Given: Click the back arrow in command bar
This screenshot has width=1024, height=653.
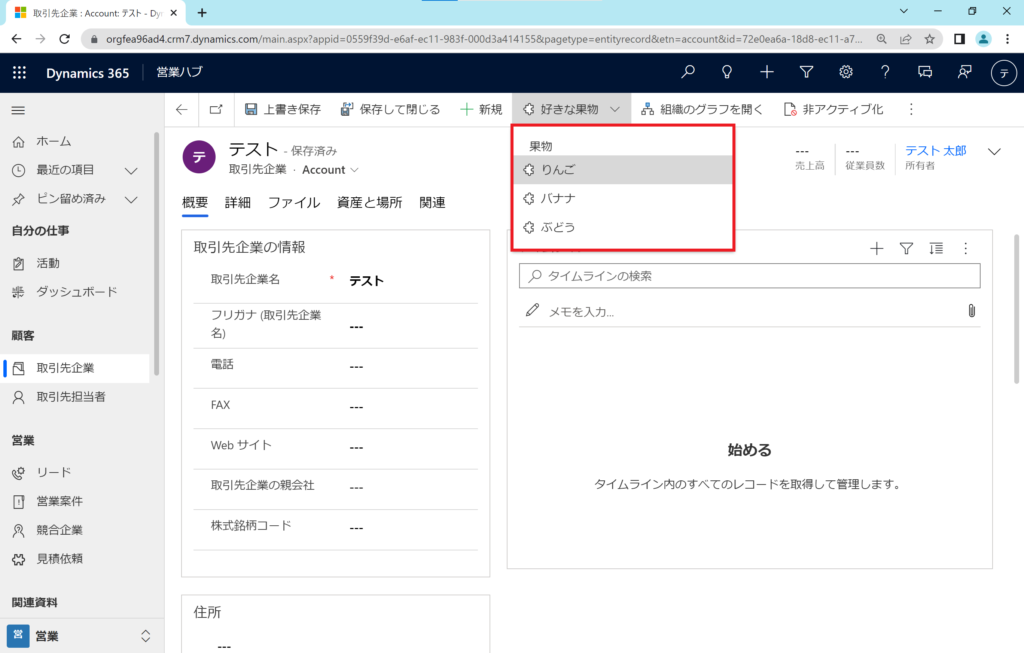Looking at the screenshot, I should point(181,109).
